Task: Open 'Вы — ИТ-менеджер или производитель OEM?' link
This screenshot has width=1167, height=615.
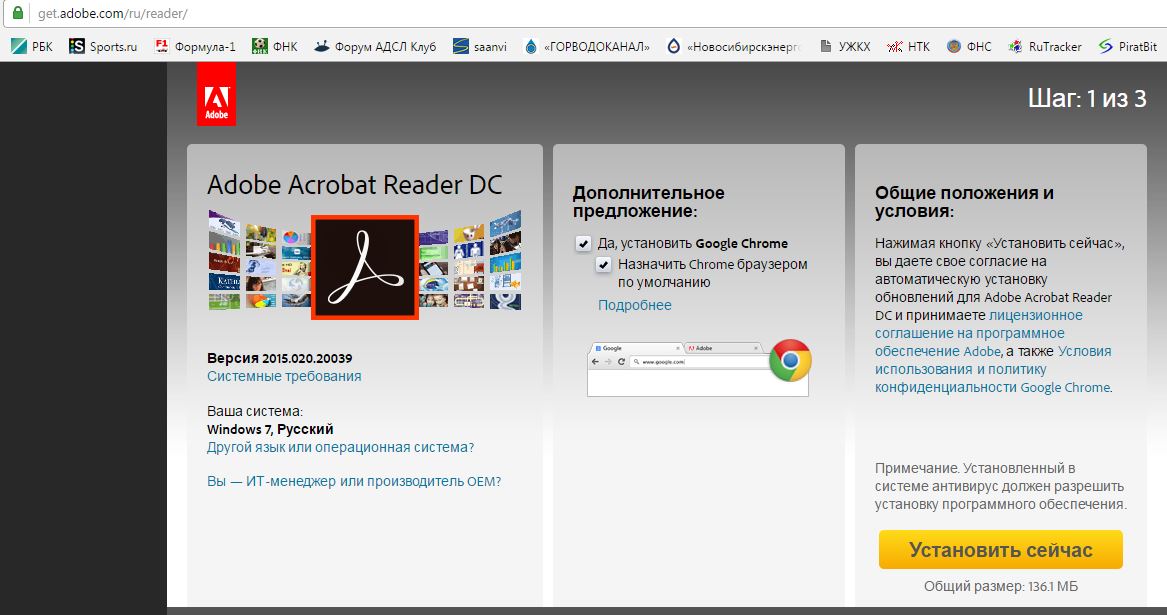Action: pos(354,482)
